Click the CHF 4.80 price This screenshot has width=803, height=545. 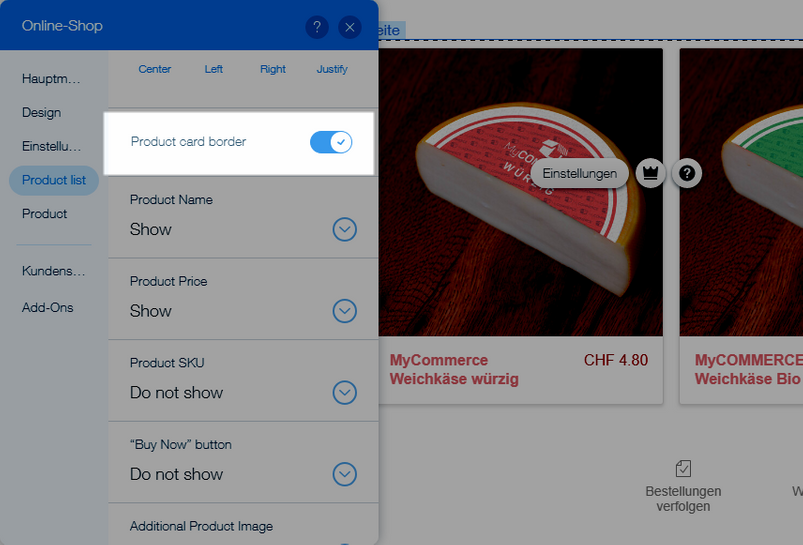(616, 360)
